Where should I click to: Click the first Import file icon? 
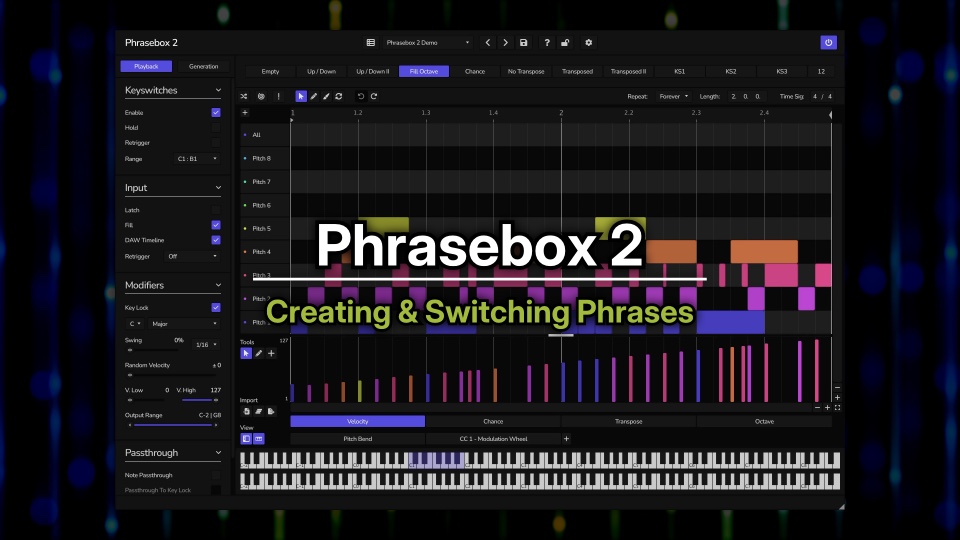[x=246, y=411]
